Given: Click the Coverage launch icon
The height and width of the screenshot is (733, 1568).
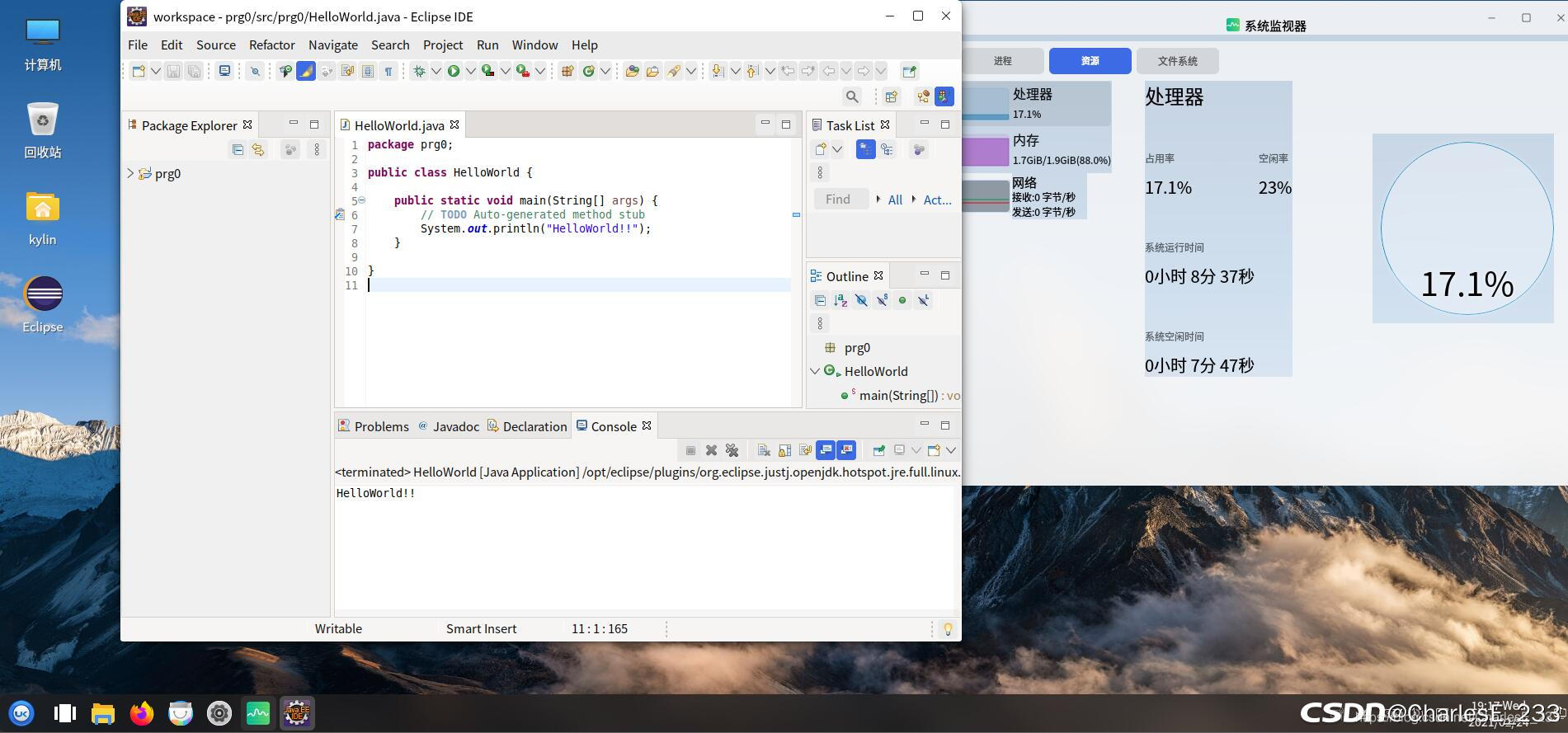Looking at the screenshot, I should tap(488, 72).
